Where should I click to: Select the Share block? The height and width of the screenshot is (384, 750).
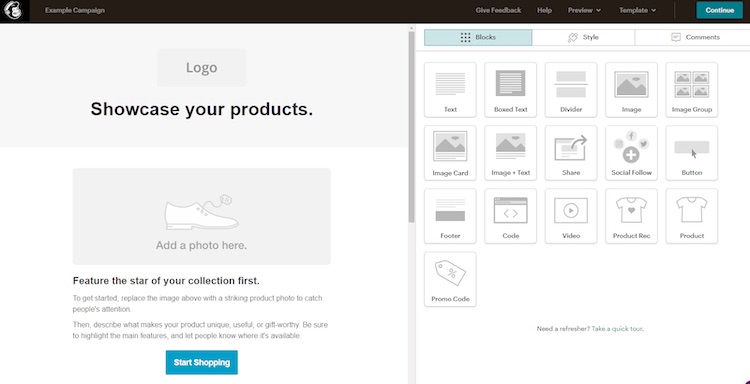pyautogui.click(x=571, y=153)
